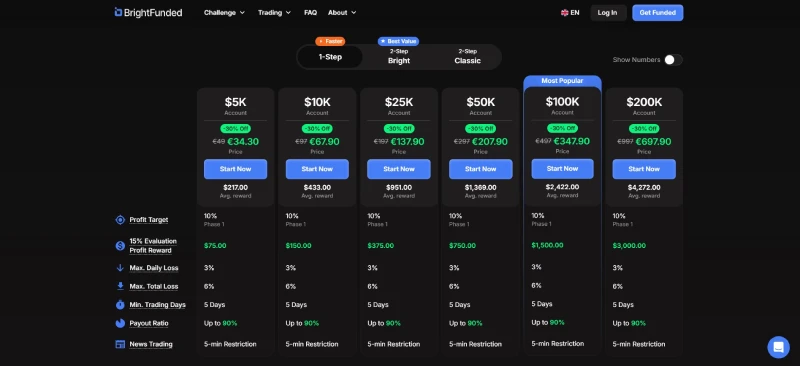Click the €697.90 price
800x366 pixels.
[x=653, y=142]
